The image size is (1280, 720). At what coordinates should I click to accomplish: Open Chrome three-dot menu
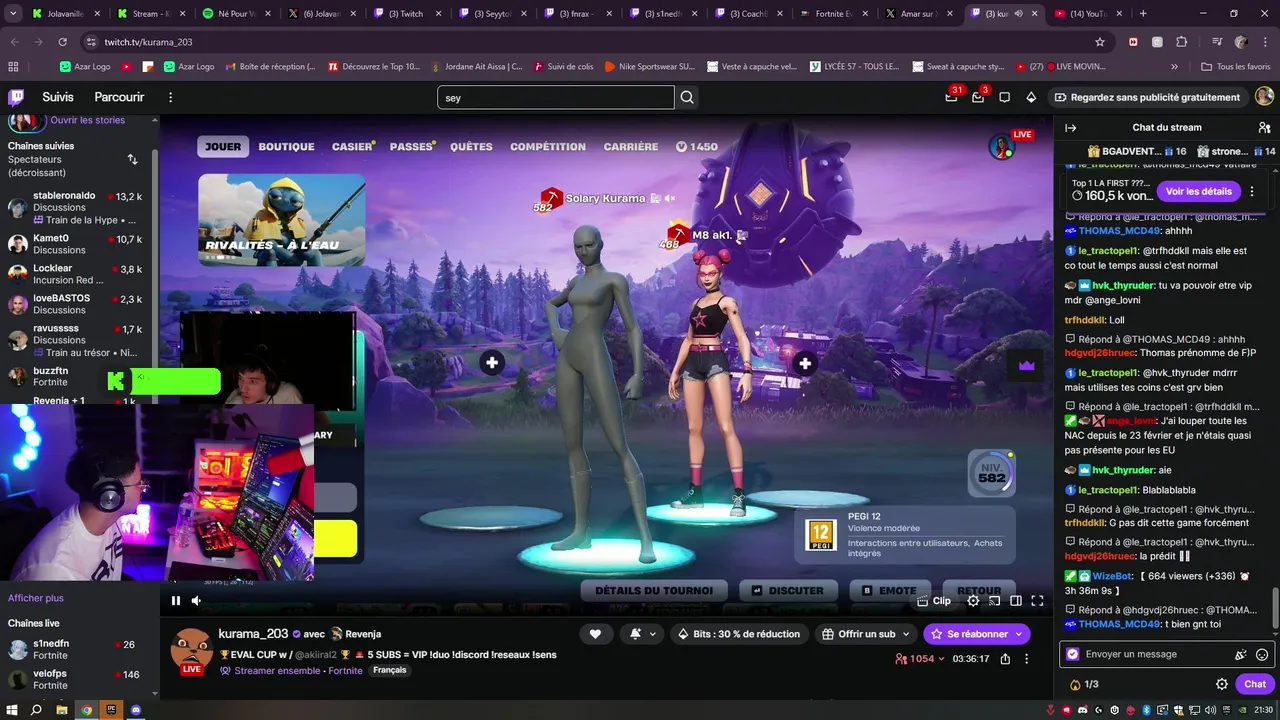(1265, 42)
